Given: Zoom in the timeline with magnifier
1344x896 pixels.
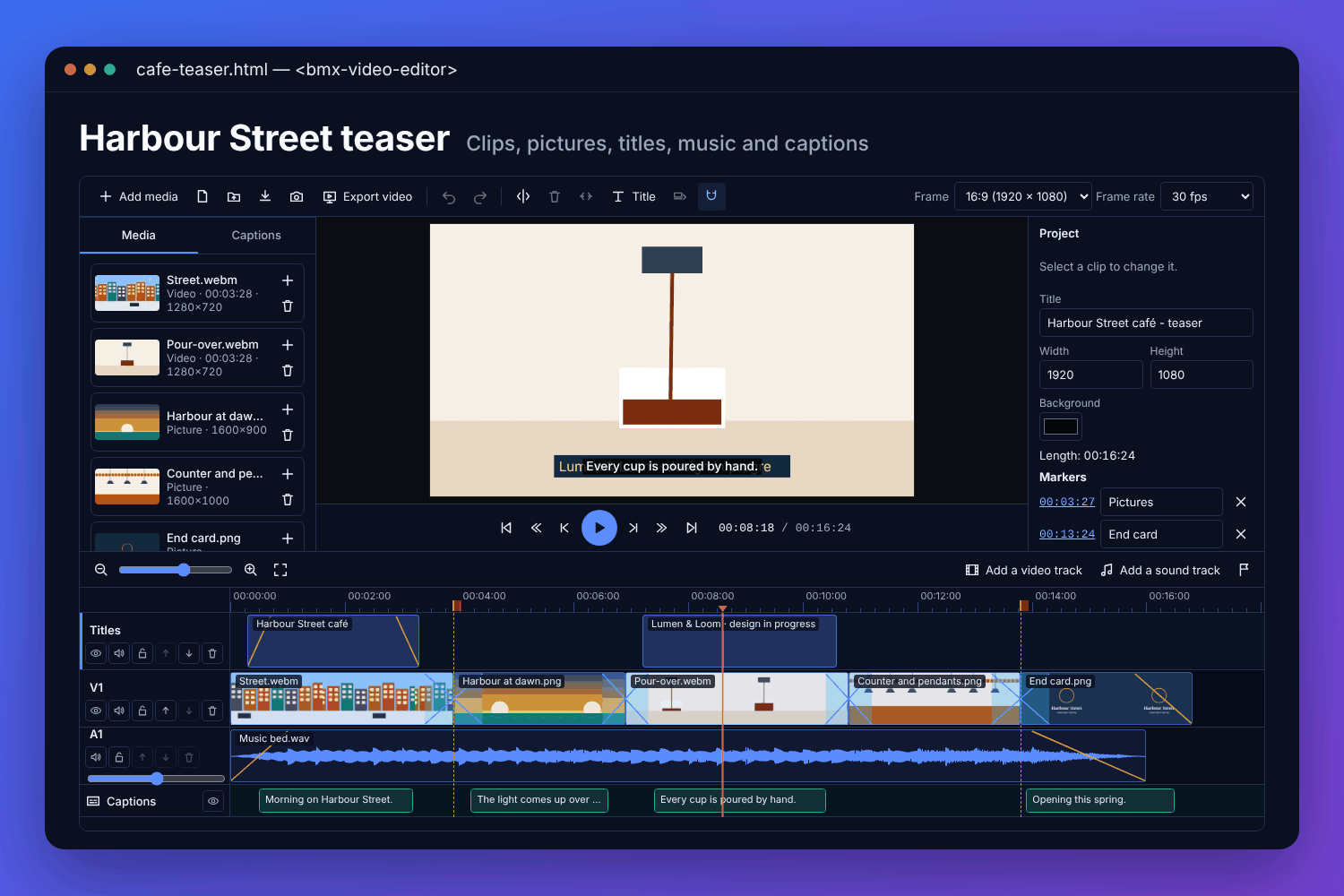Looking at the screenshot, I should (251, 570).
